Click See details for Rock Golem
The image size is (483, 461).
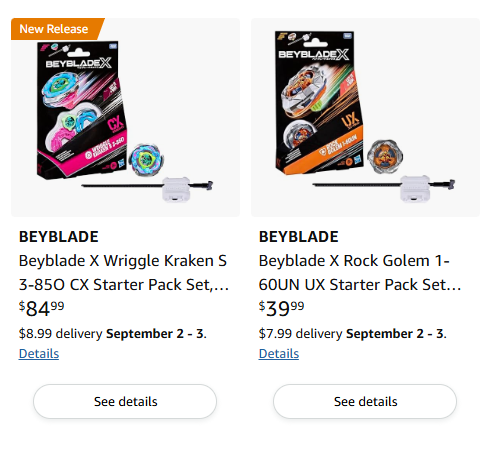coord(365,401)
